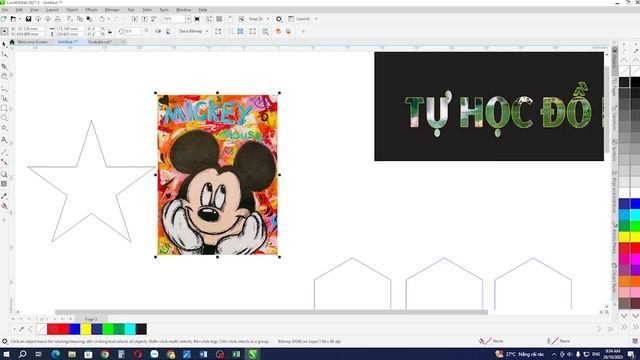Viewport: 640px width, 360px height.
Task: Click the Export icon
Action: coord(144,19)
